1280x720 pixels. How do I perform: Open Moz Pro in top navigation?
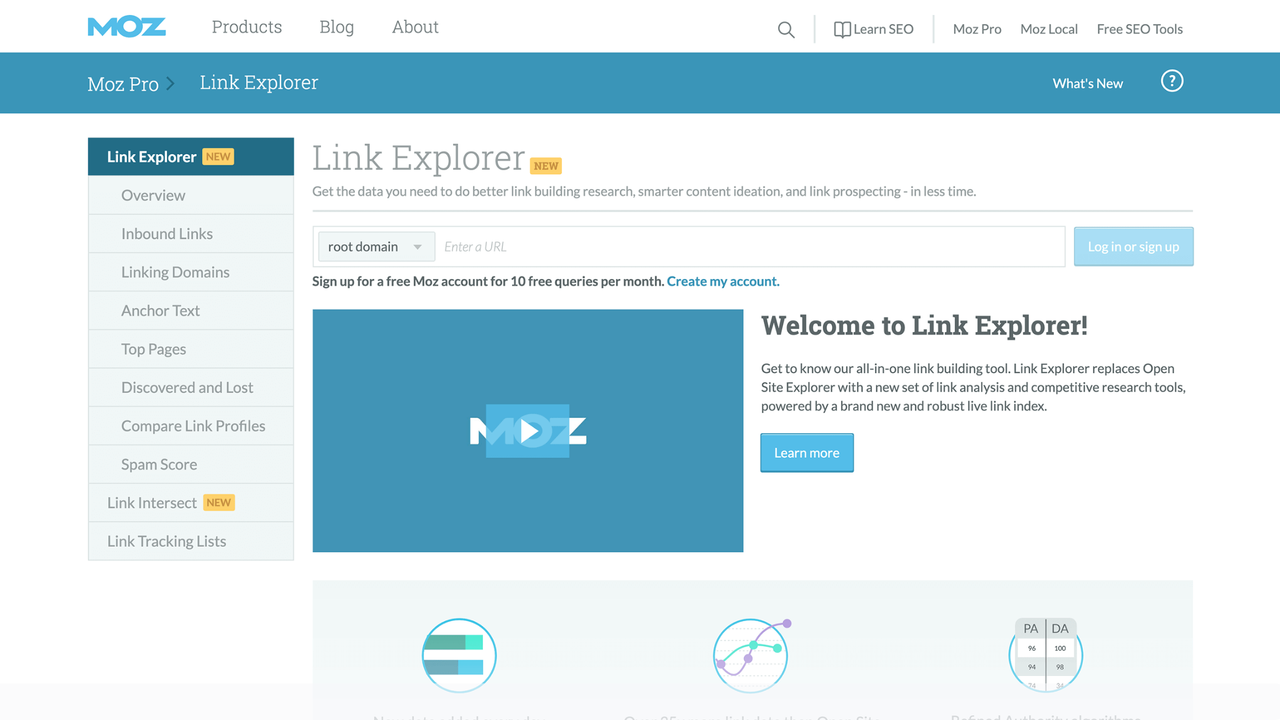click(x=977, y=29)
